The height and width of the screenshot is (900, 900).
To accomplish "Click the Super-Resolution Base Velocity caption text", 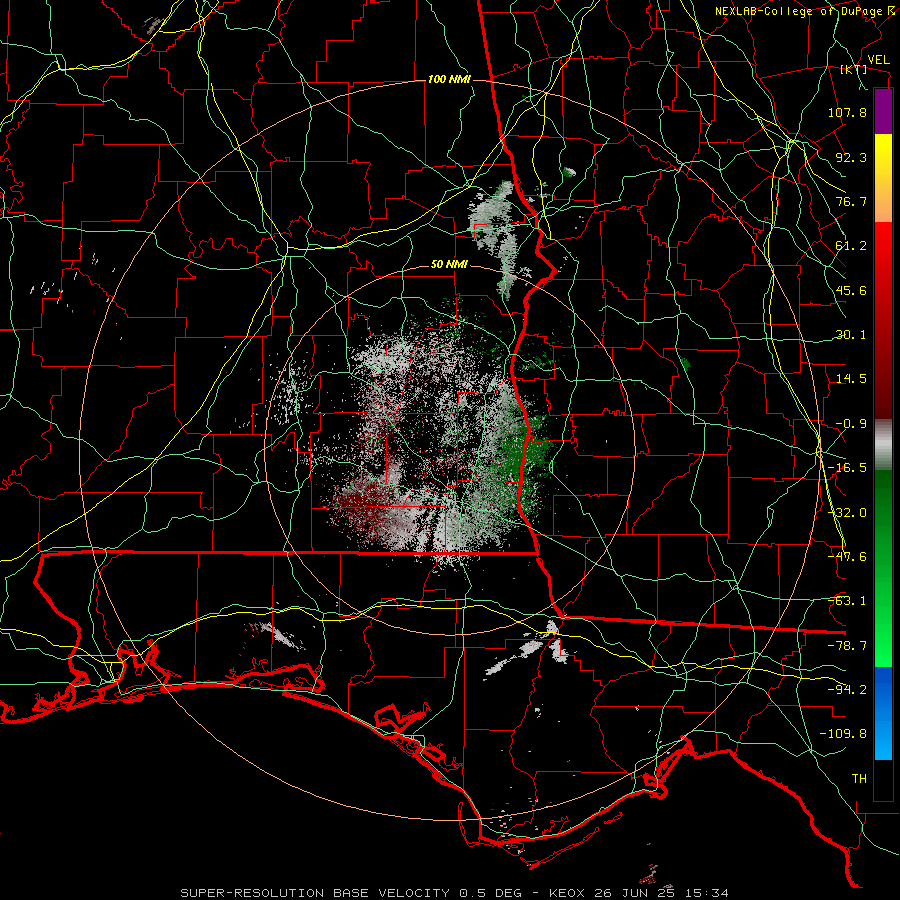I will [x=455, y=893].
